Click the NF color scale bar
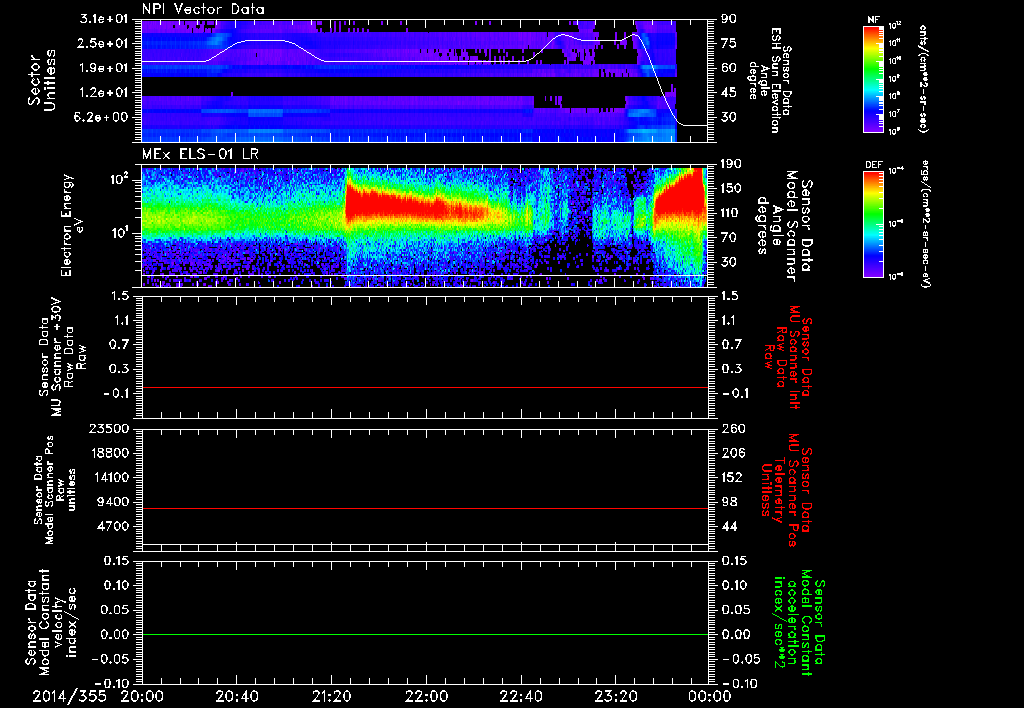Image resolution: width=1024 pixels, height=708 pixels. (871, 79)
